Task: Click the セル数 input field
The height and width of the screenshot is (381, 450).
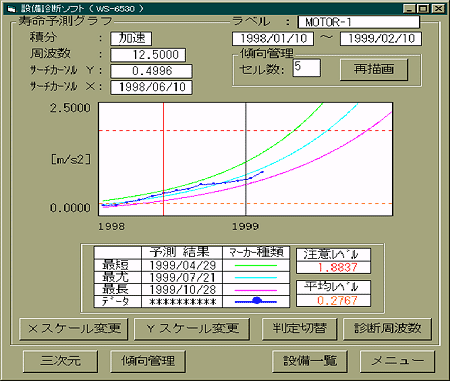Action: [x=307, y=68]
